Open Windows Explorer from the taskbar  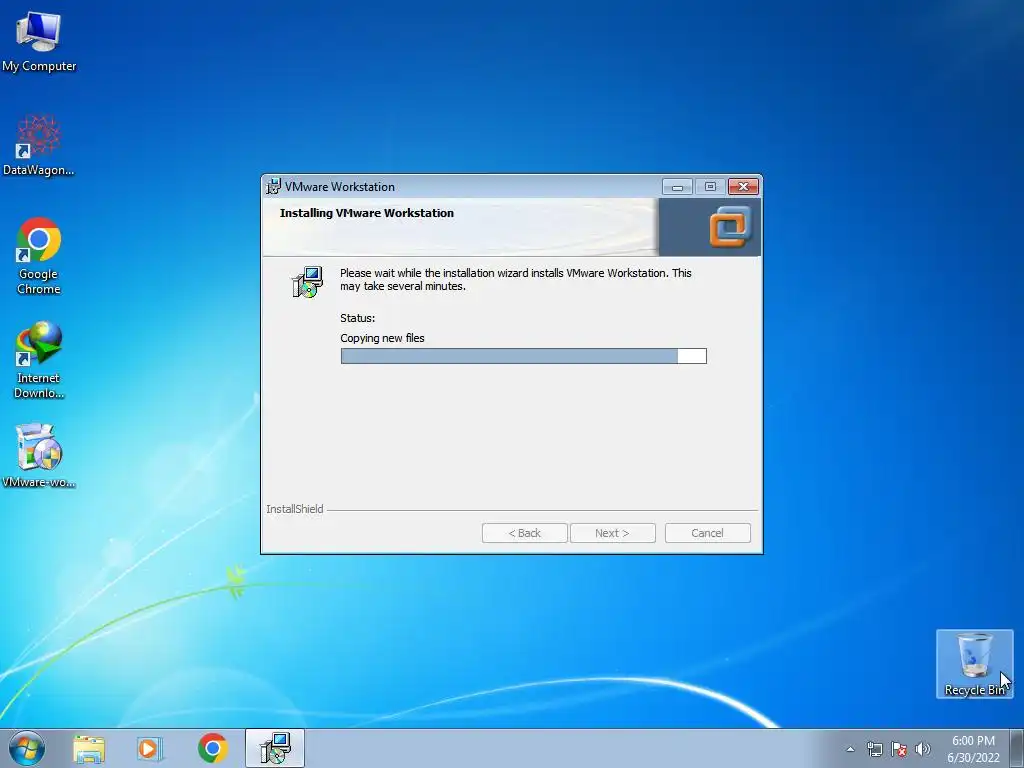pos(89,749)
